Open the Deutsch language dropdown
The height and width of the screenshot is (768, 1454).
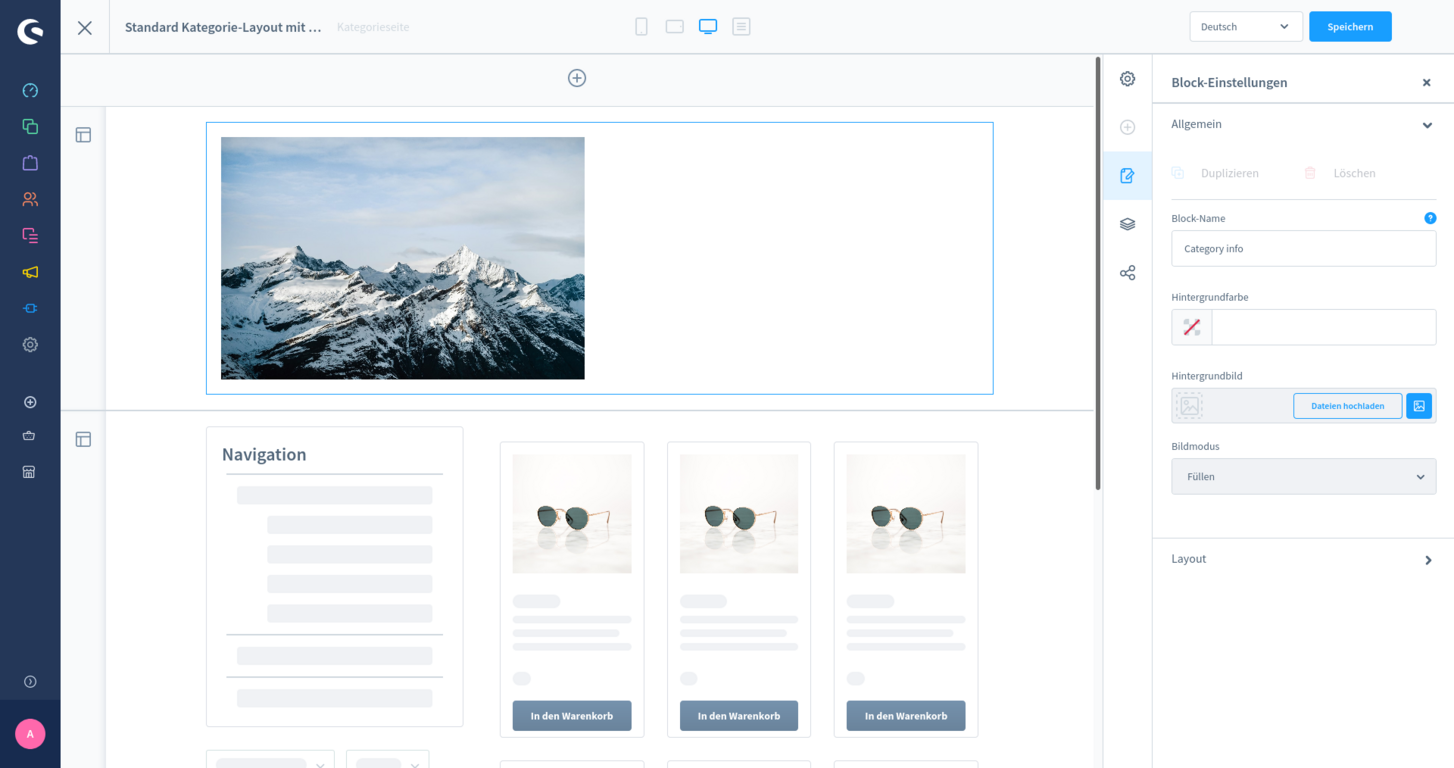1245,27
